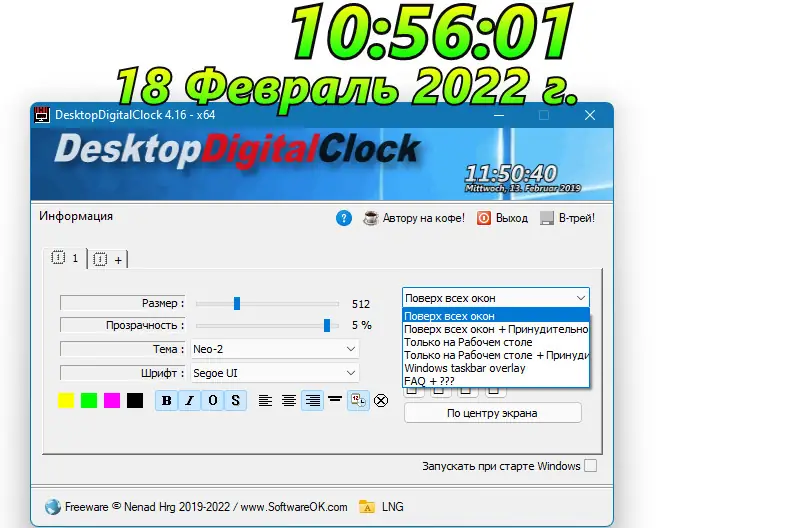791x528 pixels.
Task: Click the Прозрачность transparency slider handle
Action: pos(327,326)
